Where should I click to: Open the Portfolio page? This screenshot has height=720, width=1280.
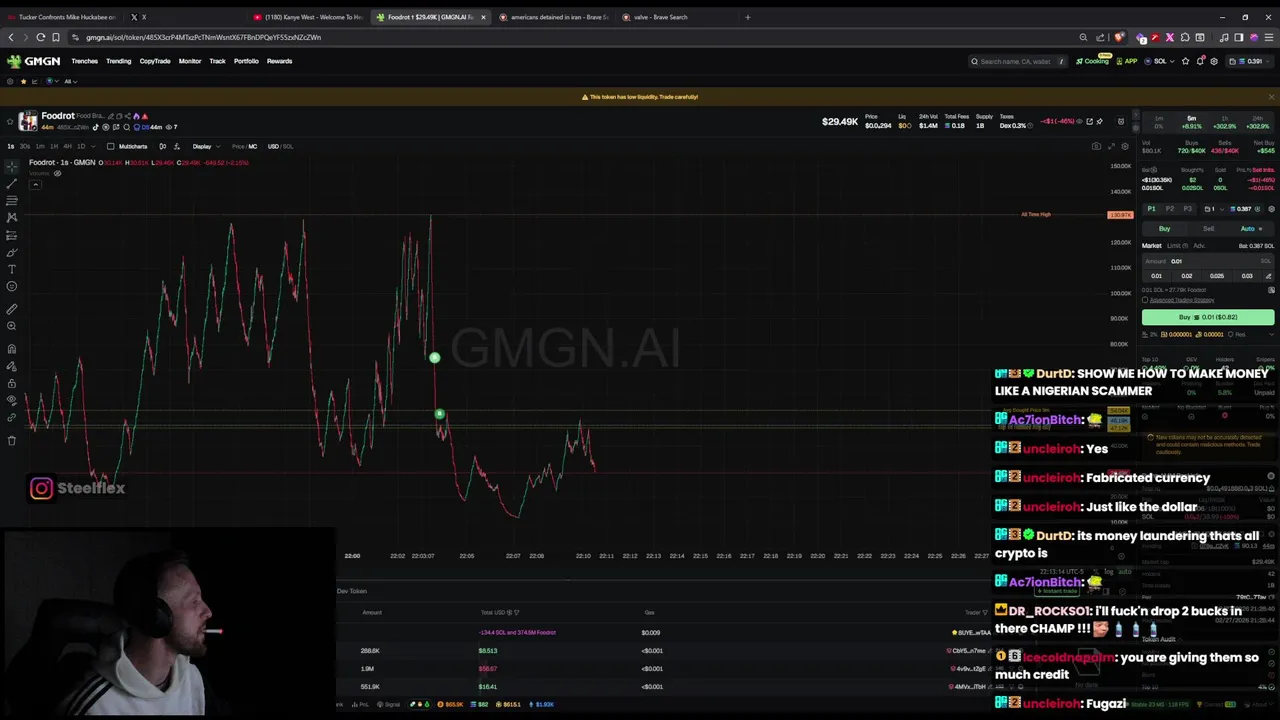(x=246, y=61)
